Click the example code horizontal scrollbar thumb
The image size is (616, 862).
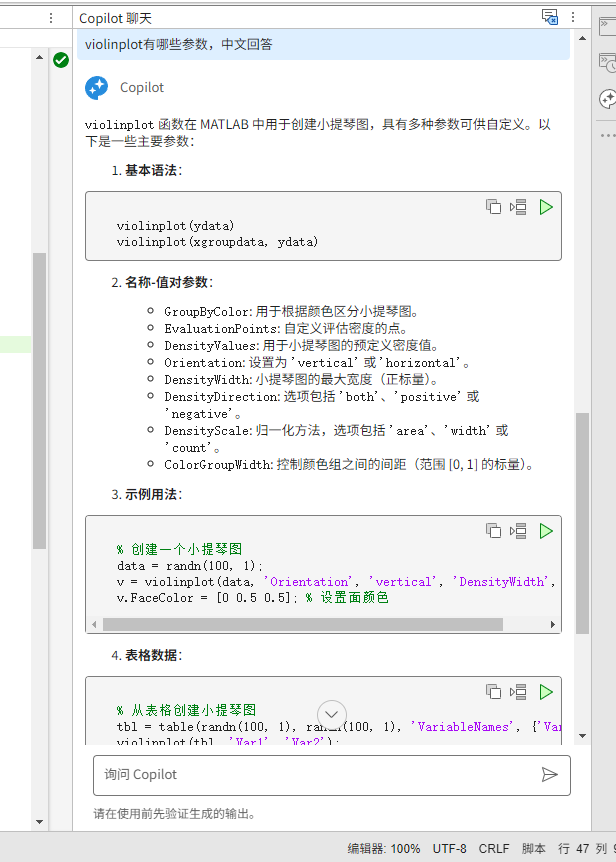click(303, 625)
